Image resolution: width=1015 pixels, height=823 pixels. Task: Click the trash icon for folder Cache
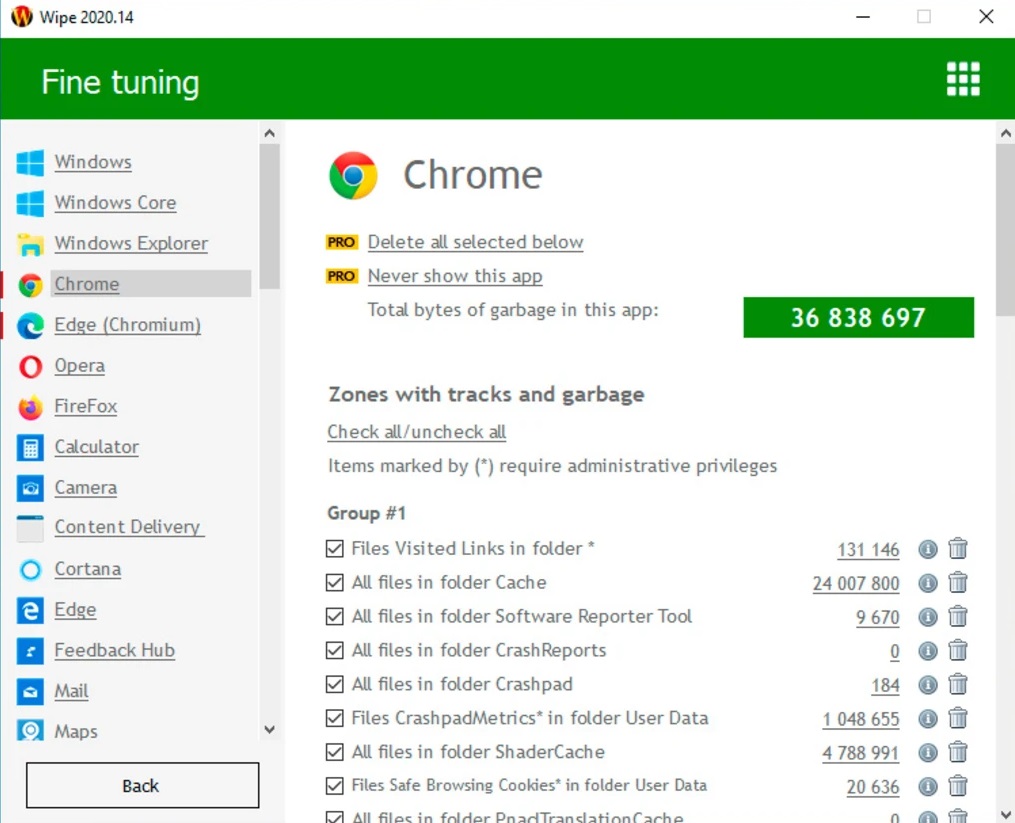point(958,583)
